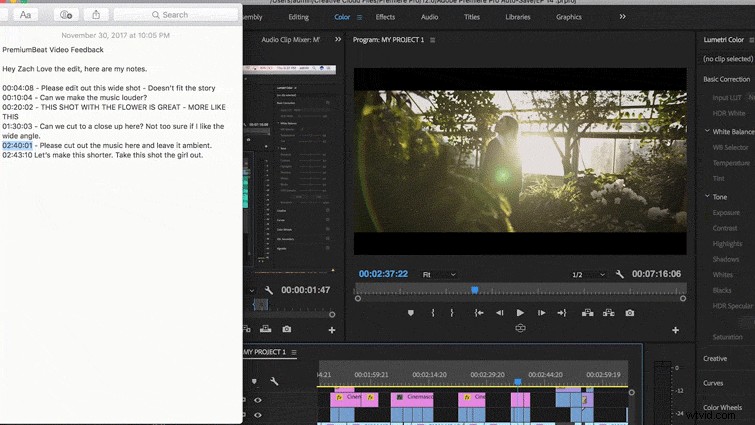Open Program monitor settings wrench
The width and height of the screenshot is (755, 425).
click(620, 274)
